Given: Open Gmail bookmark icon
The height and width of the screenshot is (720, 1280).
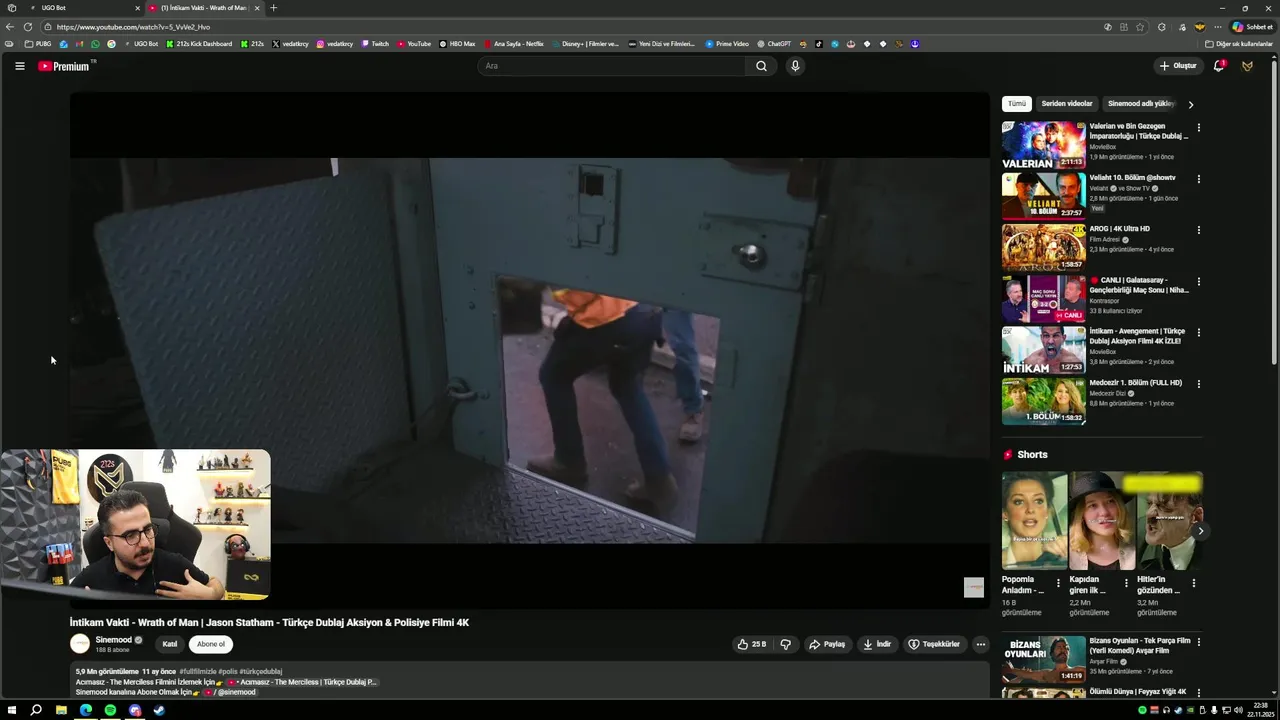Looking at the screenshot, I should click(x=80, y=44).
